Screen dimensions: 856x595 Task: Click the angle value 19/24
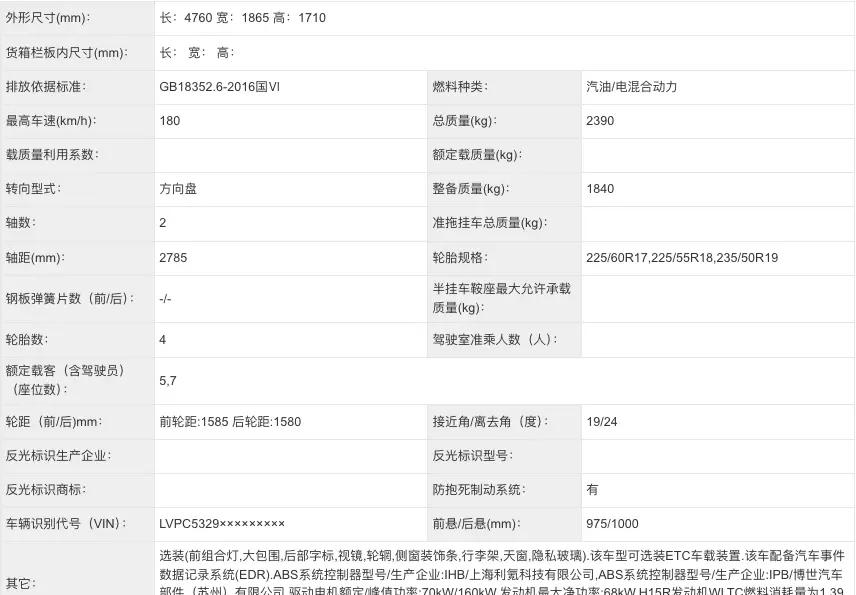[x=602, y=421]
